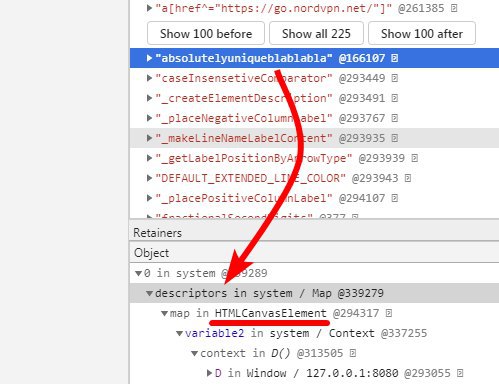The image size is (499, 384).
Task: Expand the _makeLineNameLabelContent row
Action: [x=149, y=138]
